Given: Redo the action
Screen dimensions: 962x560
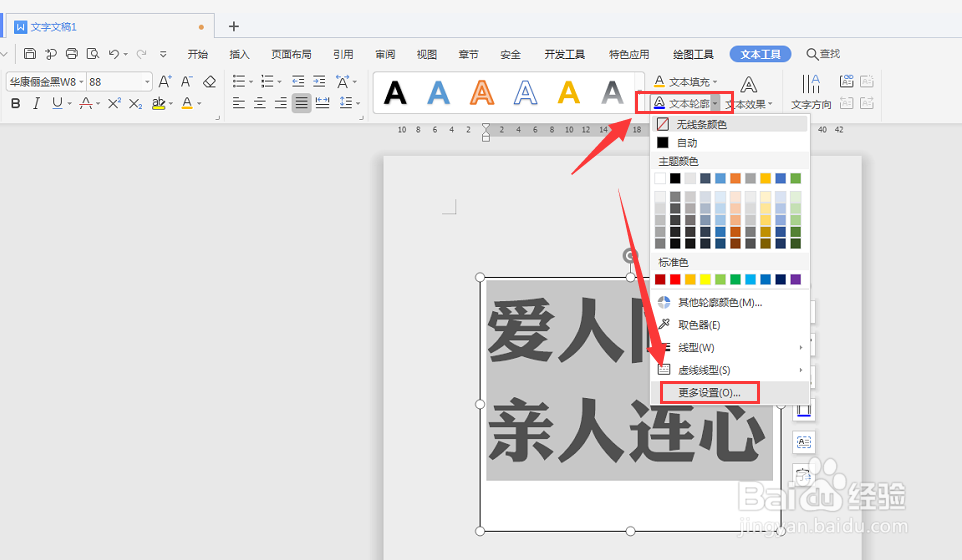Looking at the screenshot, I should click(141, 54).
